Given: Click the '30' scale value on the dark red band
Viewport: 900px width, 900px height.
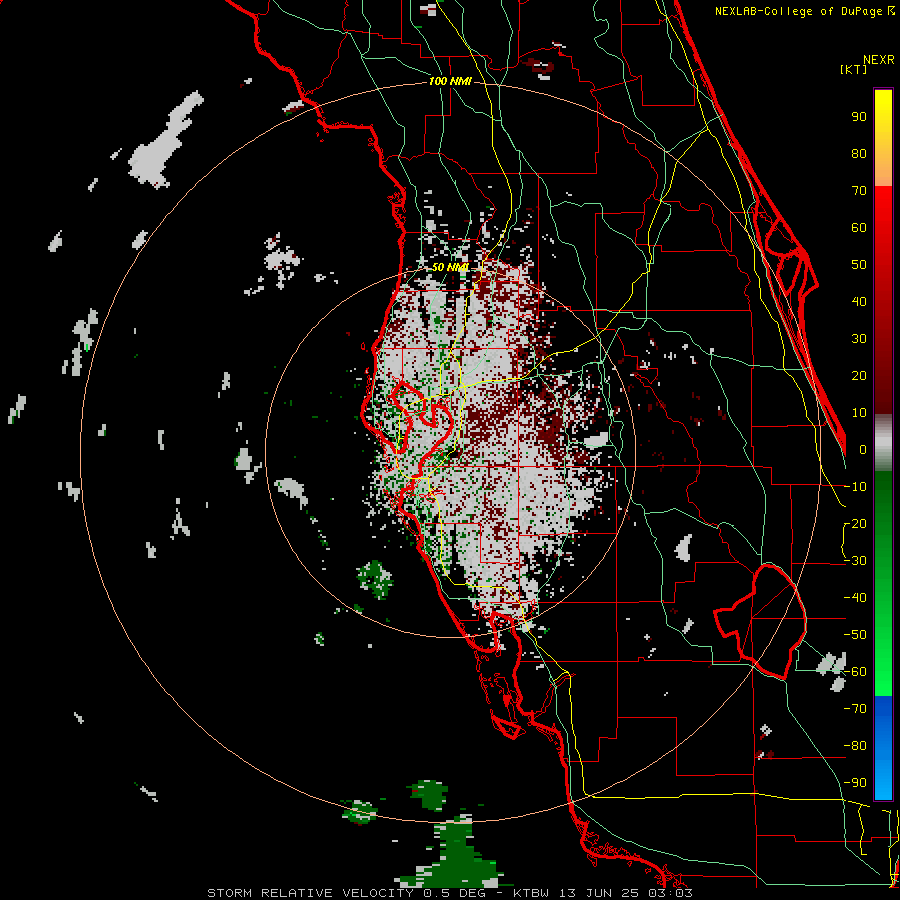Looking at the screenshot, I should [859, 339].
